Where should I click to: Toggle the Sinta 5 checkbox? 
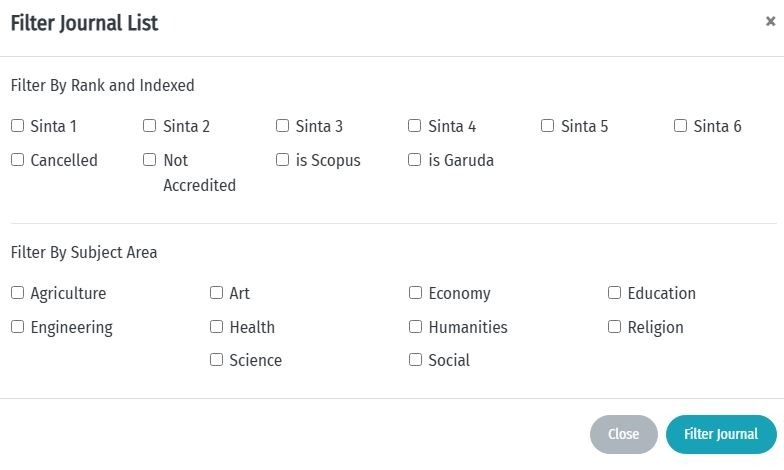coord(547,126)
